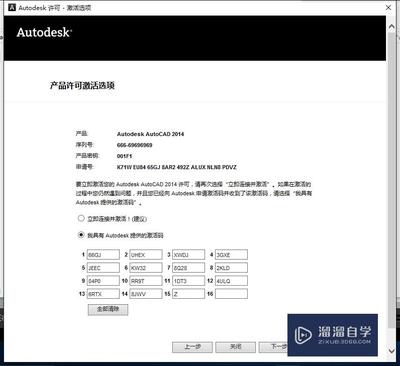This screenshot has width=400, height=366.
Task: Click the Next button at the bottom
Action: coord(273,347)
